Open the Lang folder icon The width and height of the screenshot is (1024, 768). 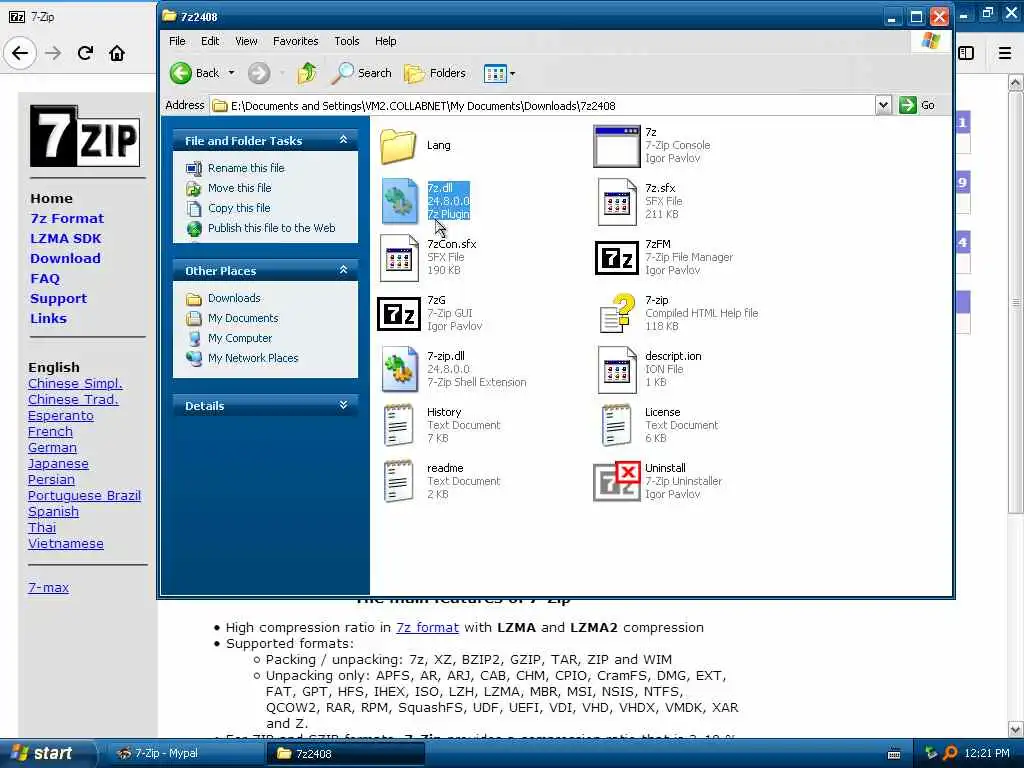(x=398, y=146)
